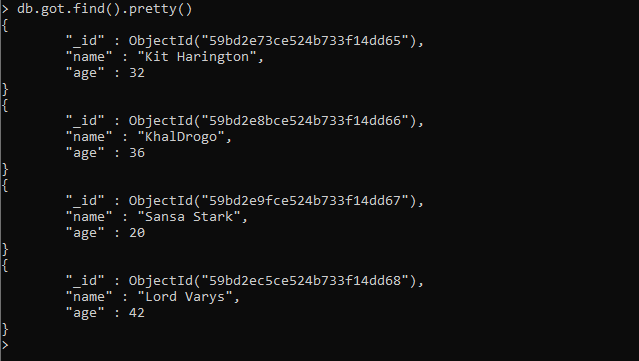639x361 pixels.
Task: Click the name value KhalDrogo
Action: point(181,136)
